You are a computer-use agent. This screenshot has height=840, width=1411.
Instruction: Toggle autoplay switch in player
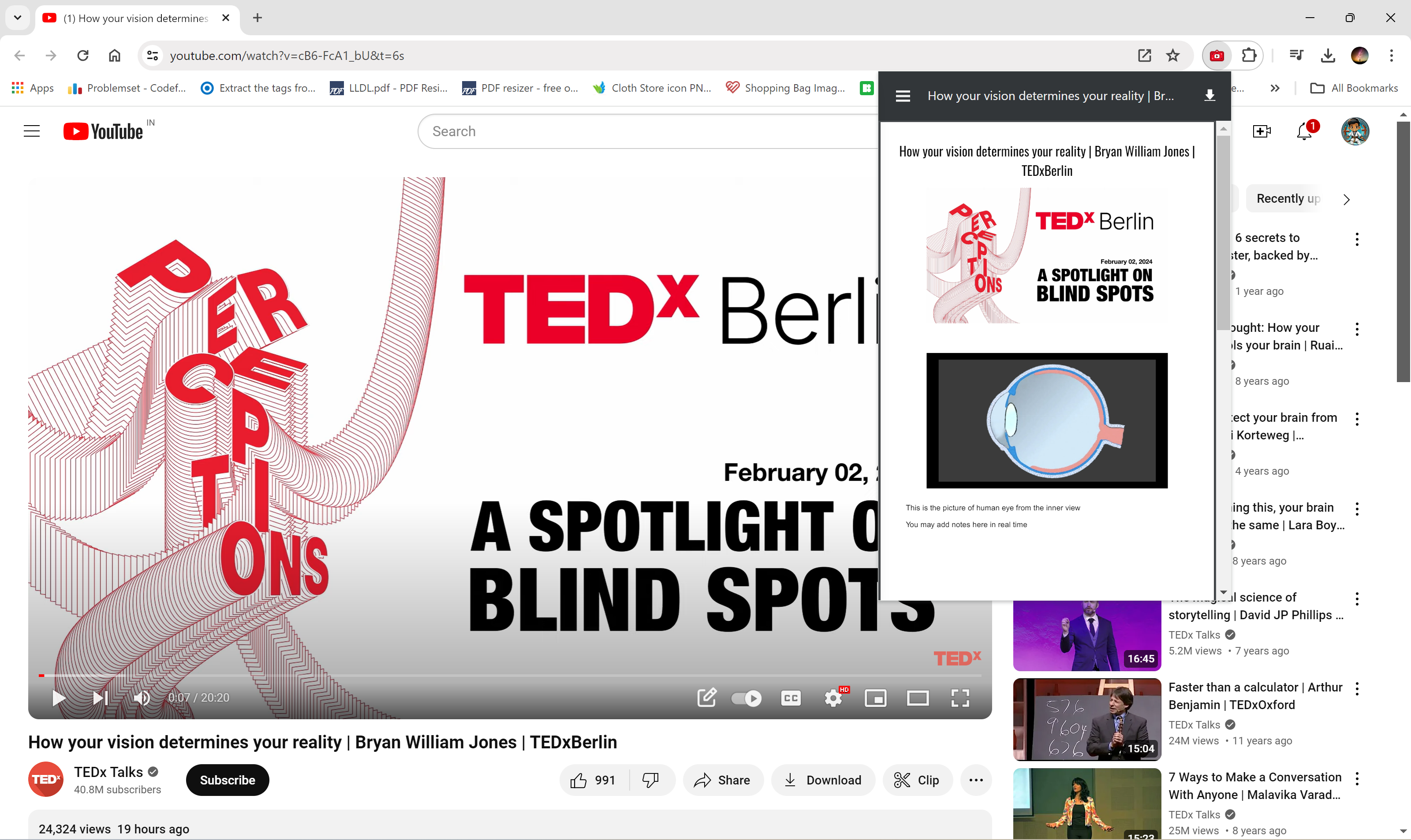(746, 698)
